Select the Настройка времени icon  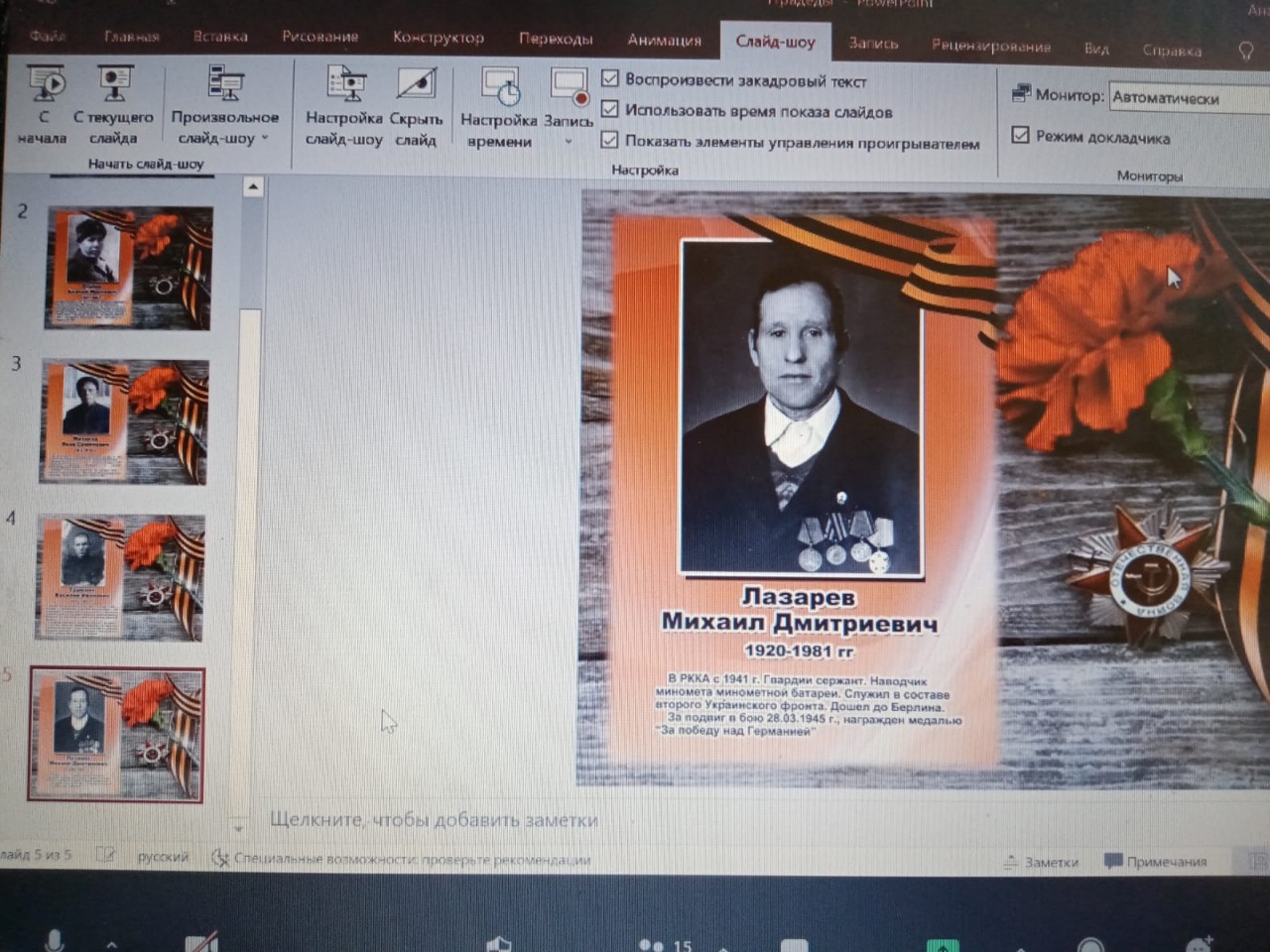tap(500, 87)
